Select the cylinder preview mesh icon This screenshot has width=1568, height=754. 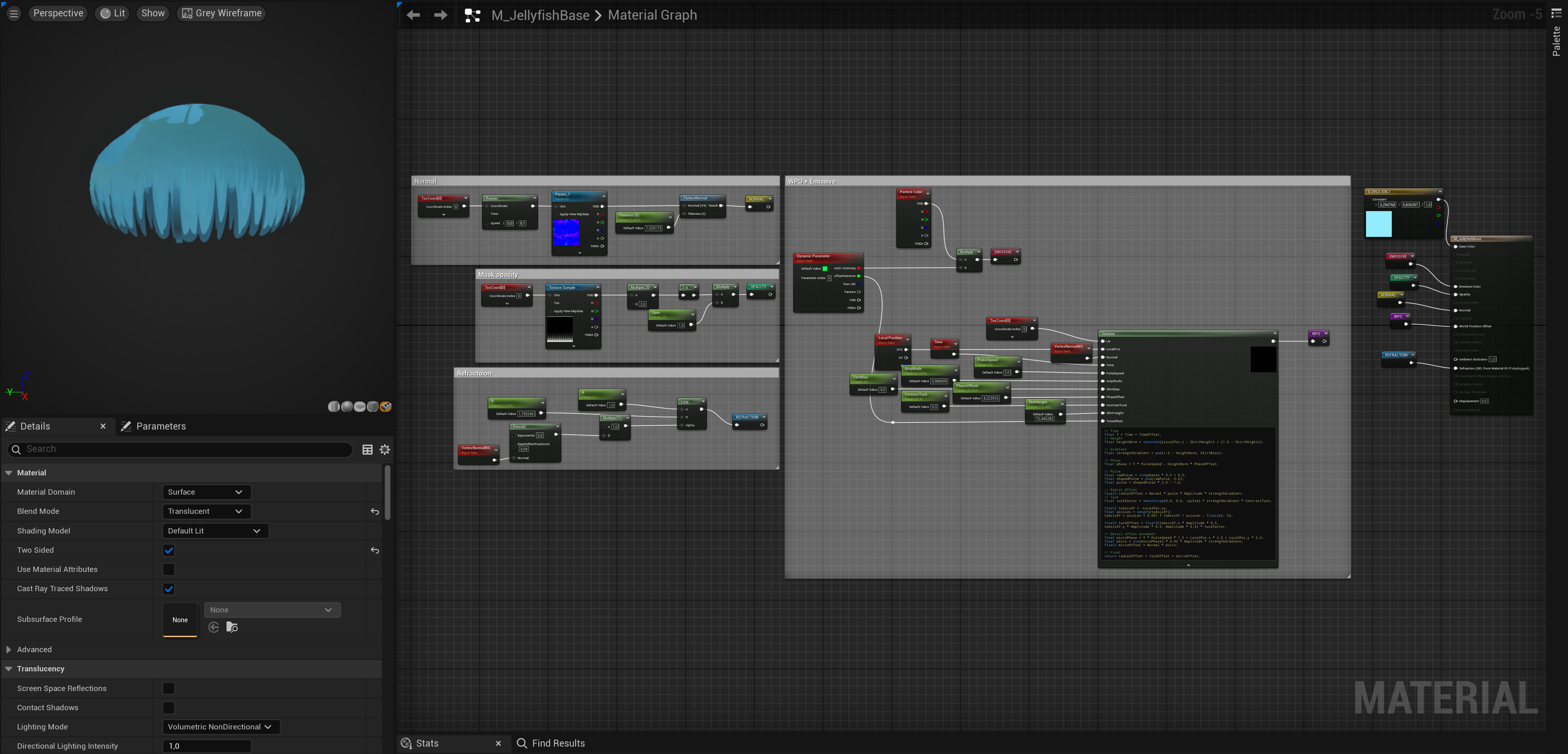tap(334, 407)
